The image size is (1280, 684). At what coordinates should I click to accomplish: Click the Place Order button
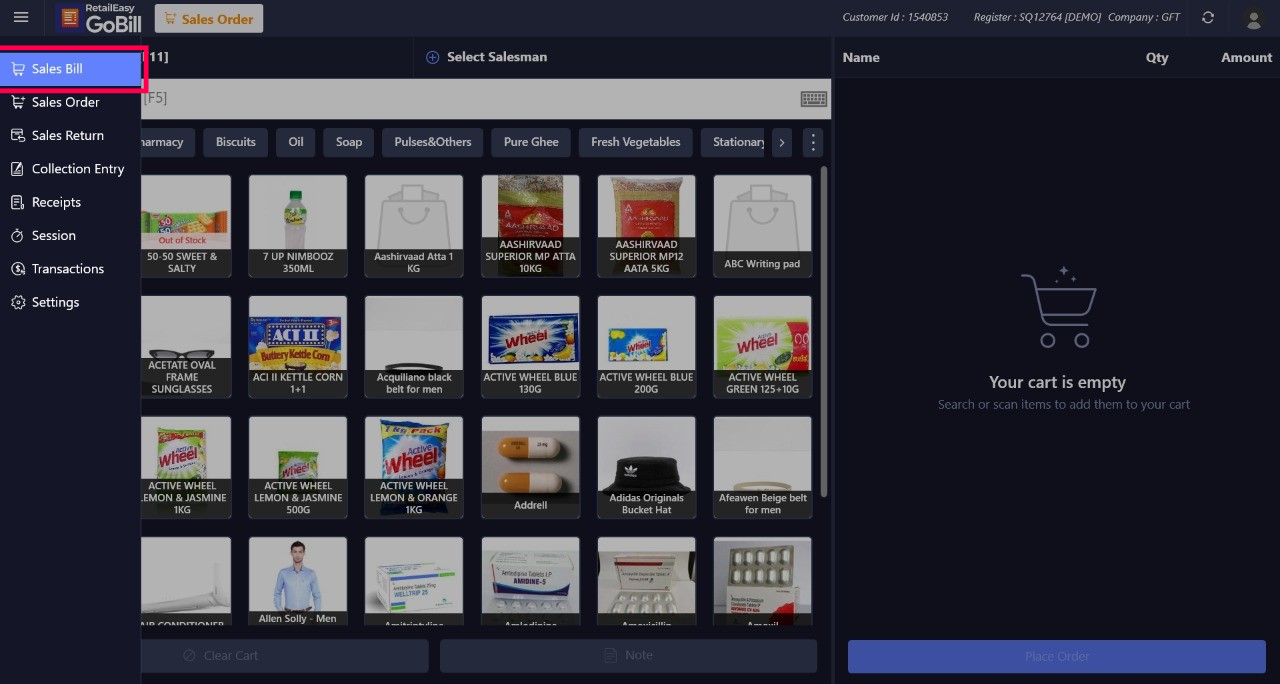click(x=1057, y=656)
